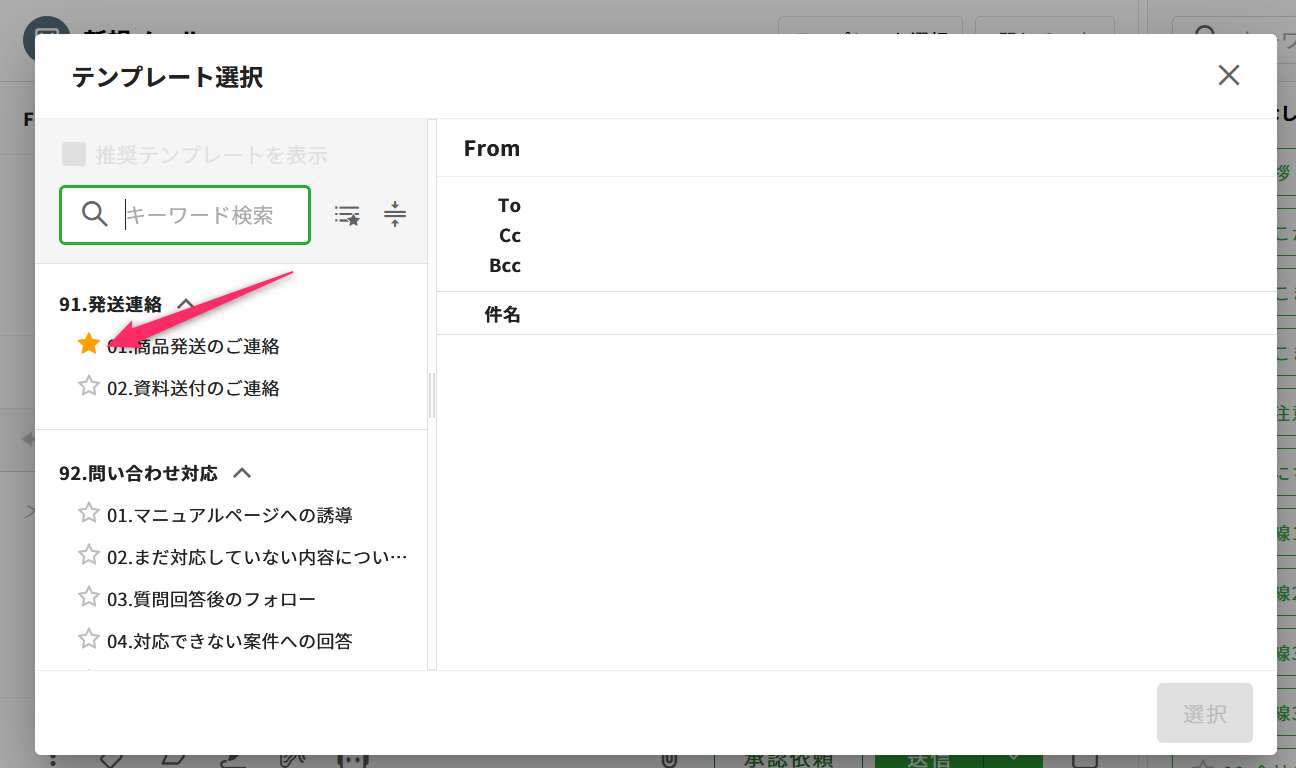Pick template 04.対応できない案件への回答
The width and height of the screenshot is (1296, 768).
pyautogui.click(x=229, y=641)
